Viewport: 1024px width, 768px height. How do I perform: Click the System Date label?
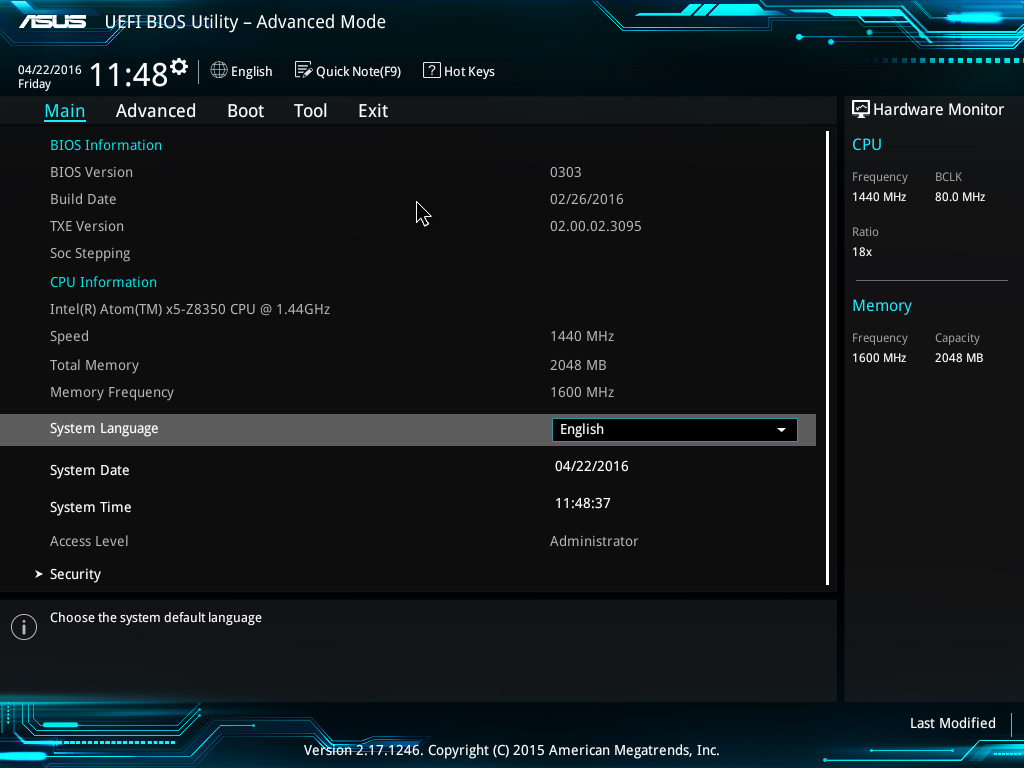89,470
